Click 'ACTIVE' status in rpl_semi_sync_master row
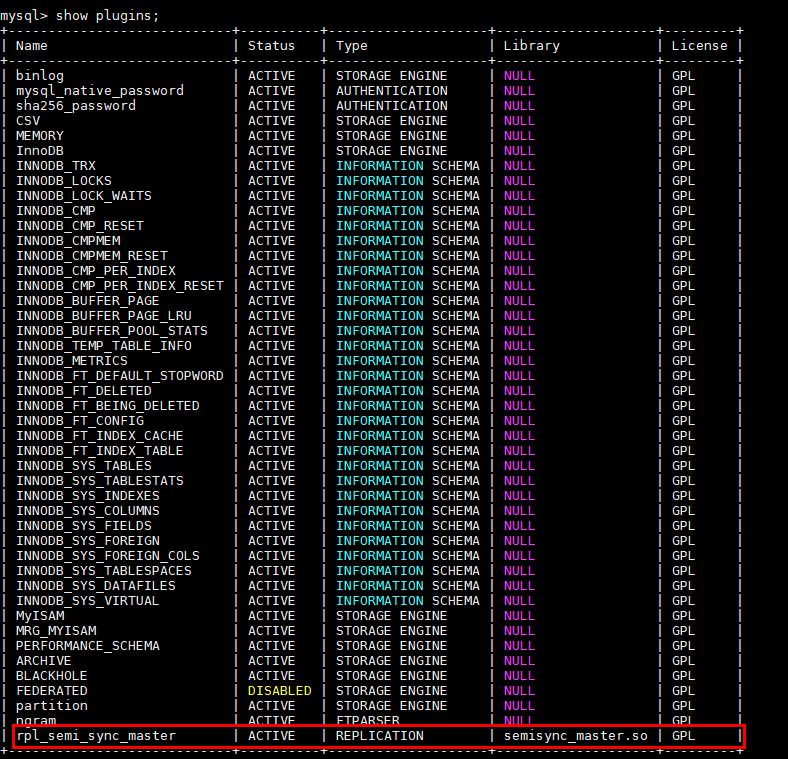The height and width of the screenshot is (759, 788). (x=271, y=736)
